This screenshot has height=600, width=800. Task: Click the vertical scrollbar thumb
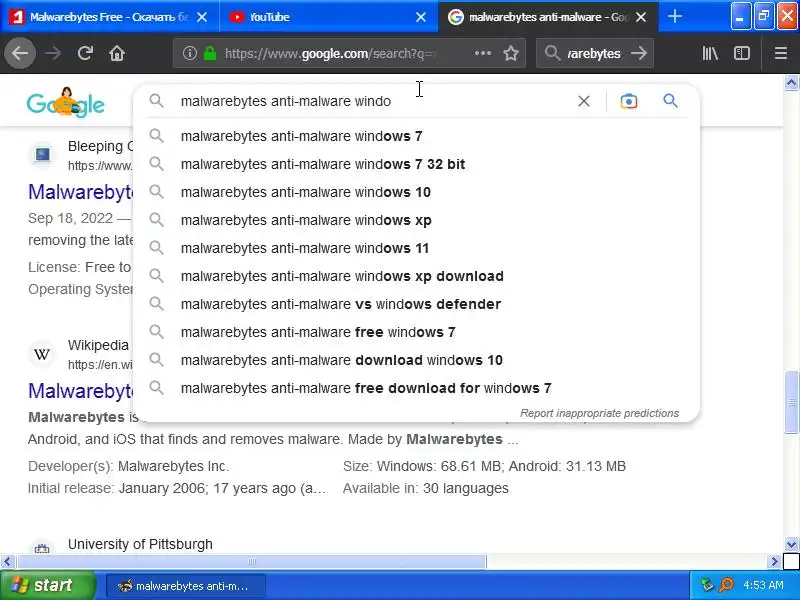point(791,402)
